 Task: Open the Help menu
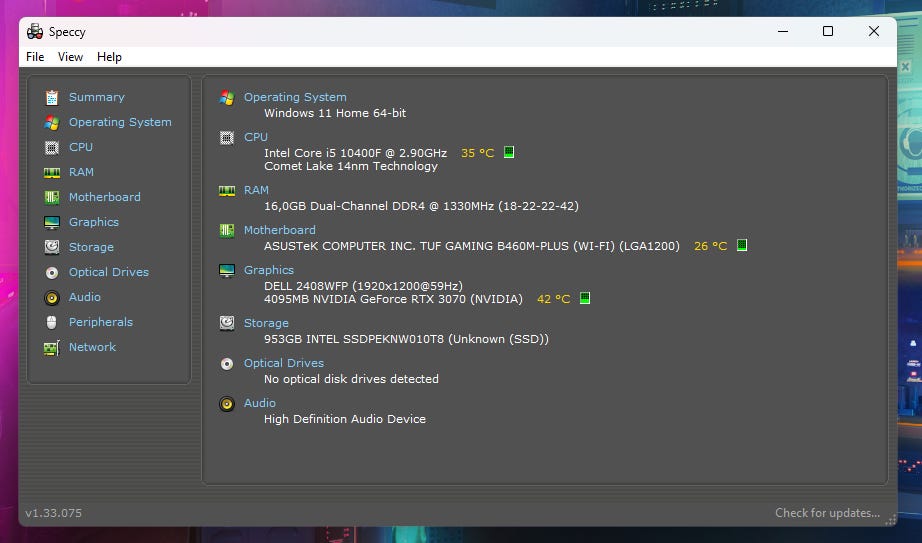pos(109,57)
